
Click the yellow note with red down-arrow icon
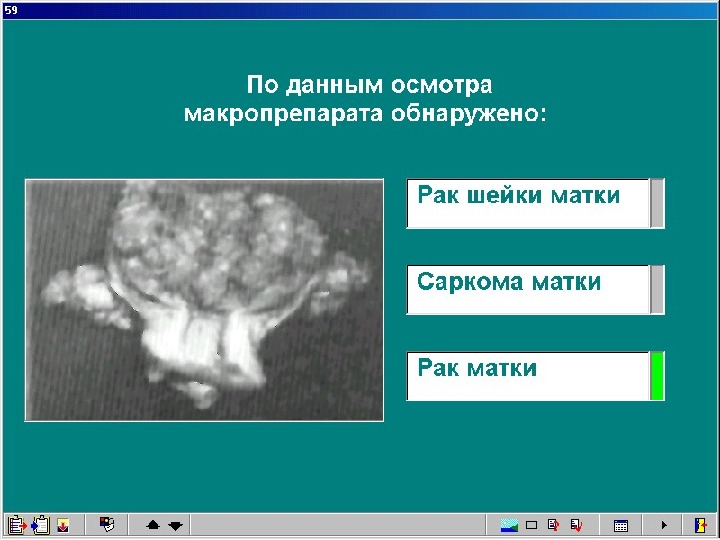(63, 525)
